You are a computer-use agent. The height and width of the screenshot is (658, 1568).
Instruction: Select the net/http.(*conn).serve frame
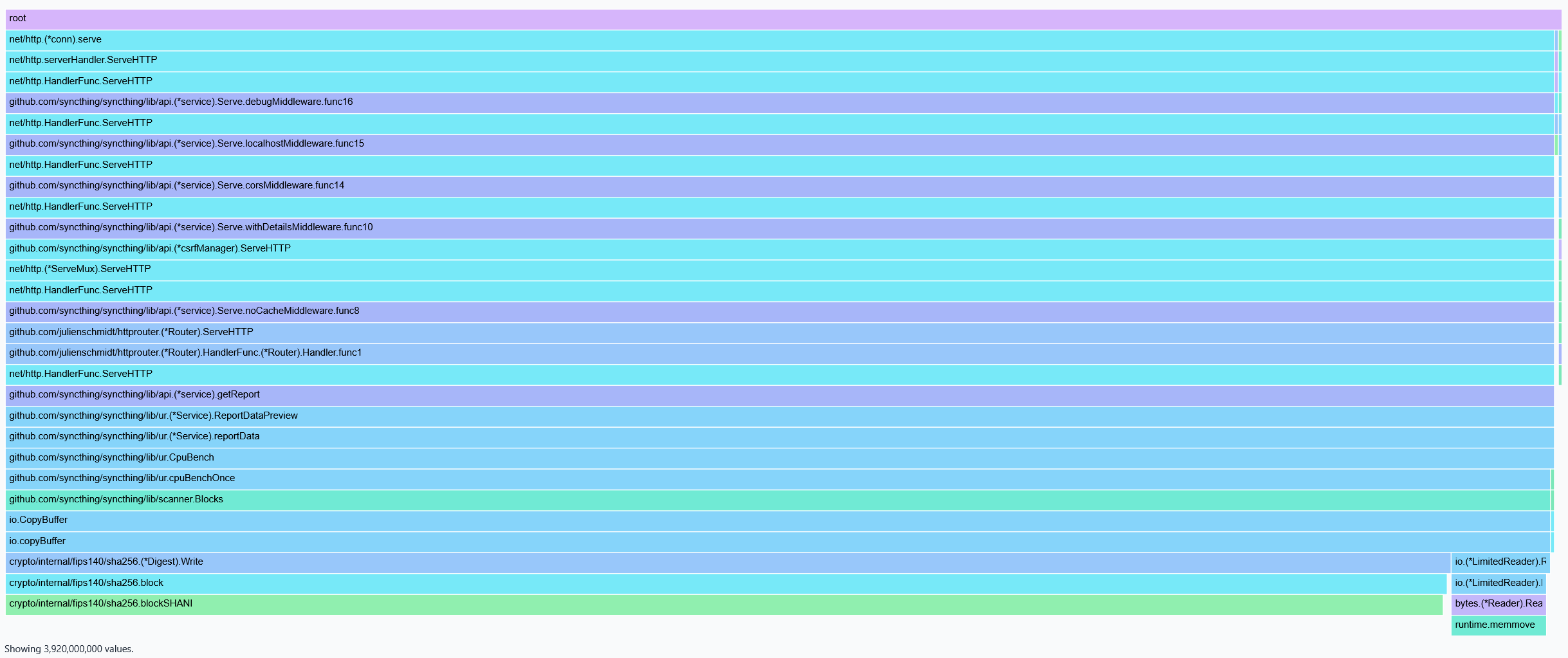coord(779,40)
